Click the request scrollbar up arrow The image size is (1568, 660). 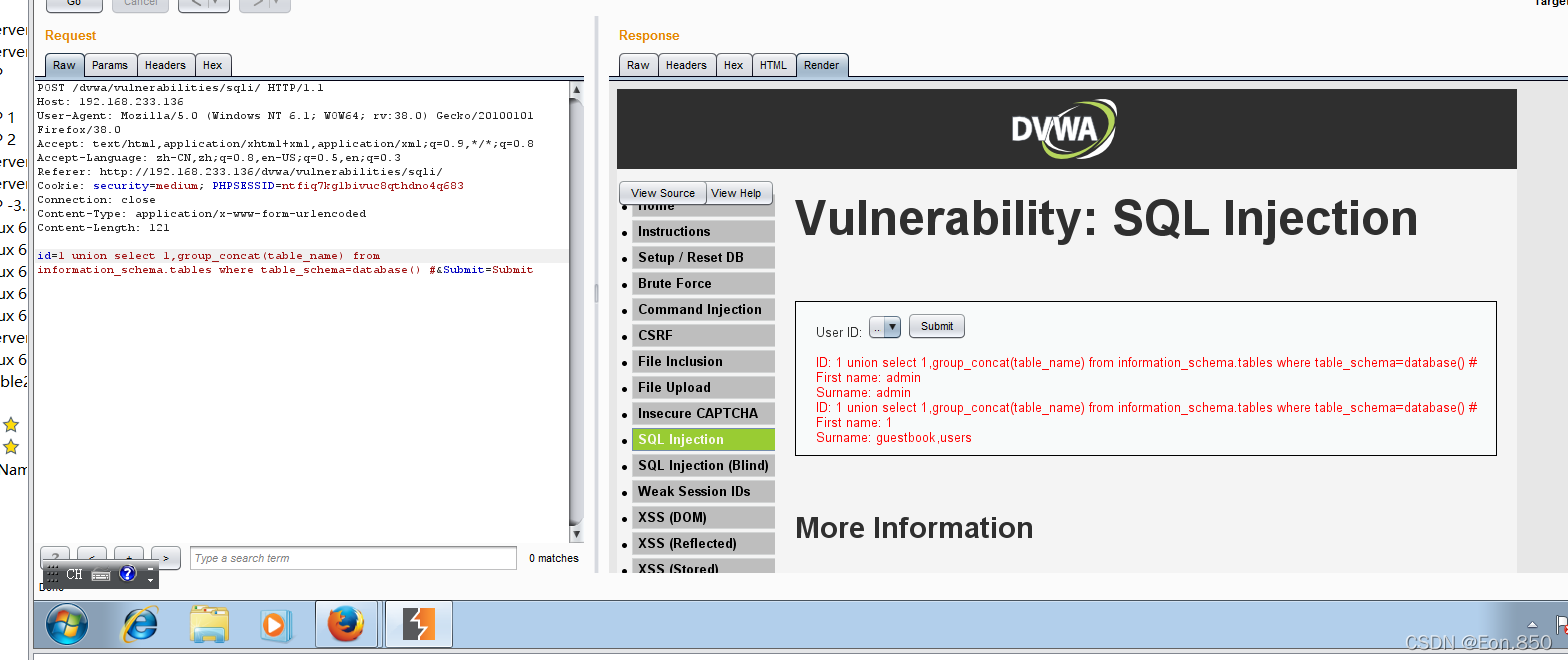click(x=576, y=90)
